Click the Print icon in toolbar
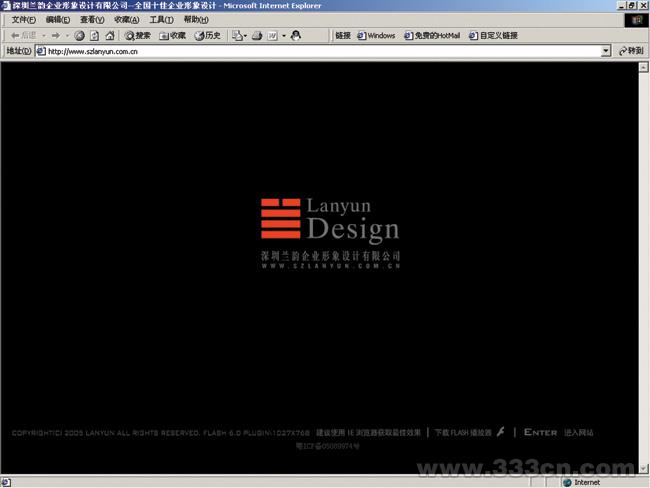The image size is (650, 488). pos(257,35)
